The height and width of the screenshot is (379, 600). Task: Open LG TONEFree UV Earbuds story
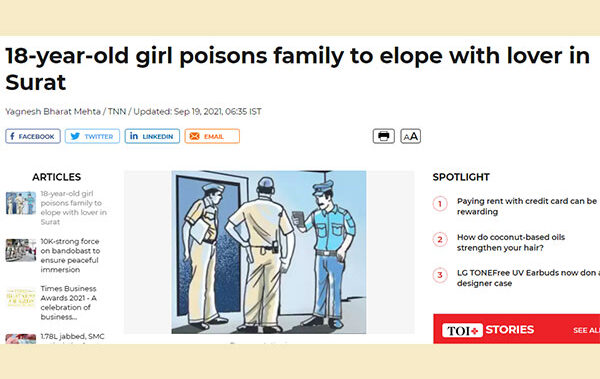pyautogui.click(x=528, y=278)
